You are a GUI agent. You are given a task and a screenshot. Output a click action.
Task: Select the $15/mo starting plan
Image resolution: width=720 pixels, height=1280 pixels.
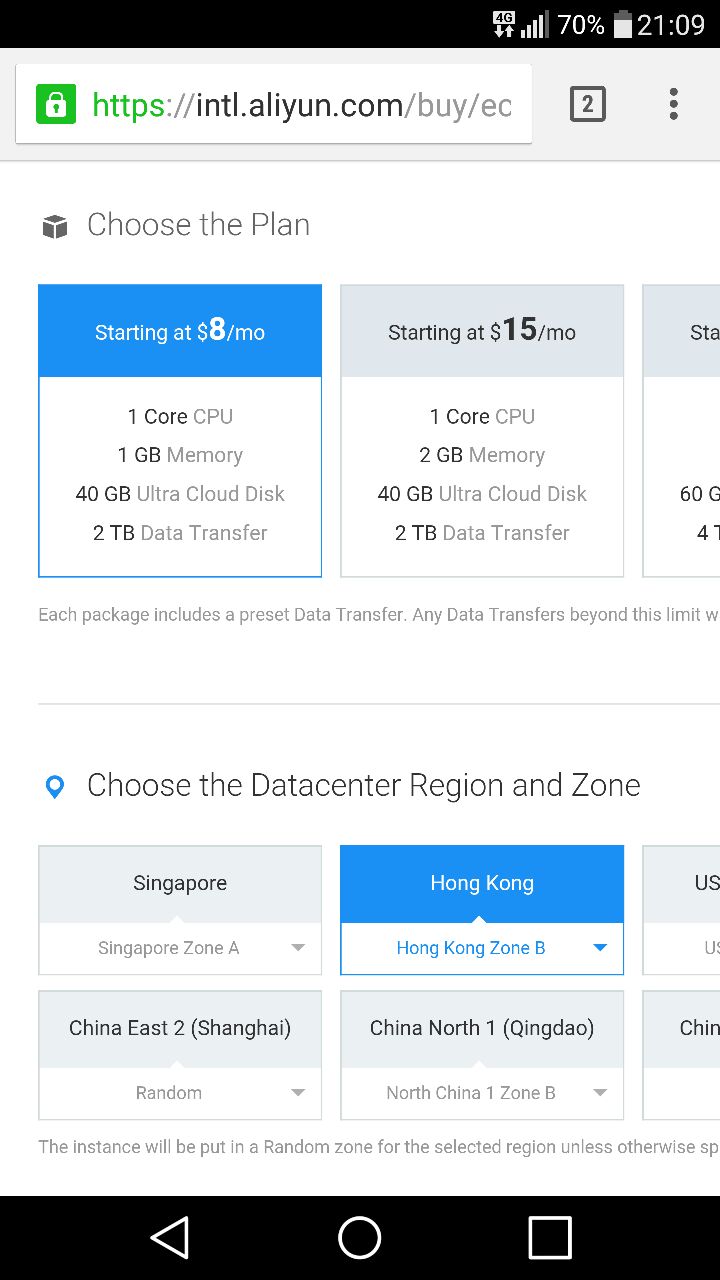pyautogui.click(x=482, y=431)
